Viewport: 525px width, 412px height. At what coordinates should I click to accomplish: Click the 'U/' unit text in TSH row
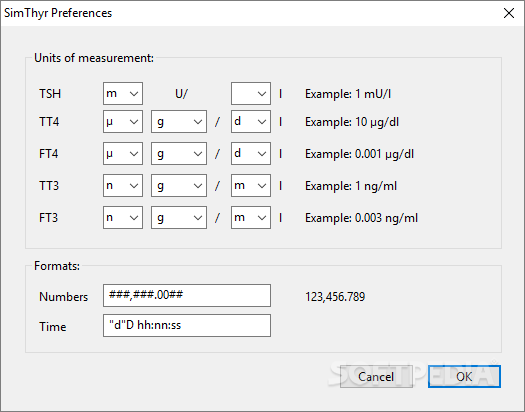[x=181, y=94]
